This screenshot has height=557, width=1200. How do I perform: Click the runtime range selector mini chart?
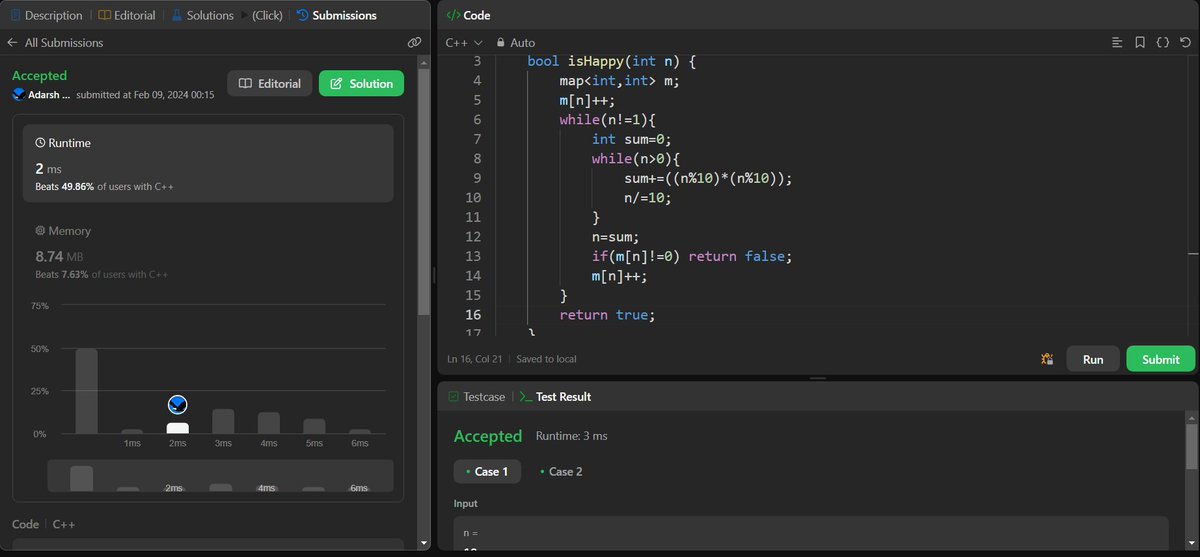coord(220,476)
